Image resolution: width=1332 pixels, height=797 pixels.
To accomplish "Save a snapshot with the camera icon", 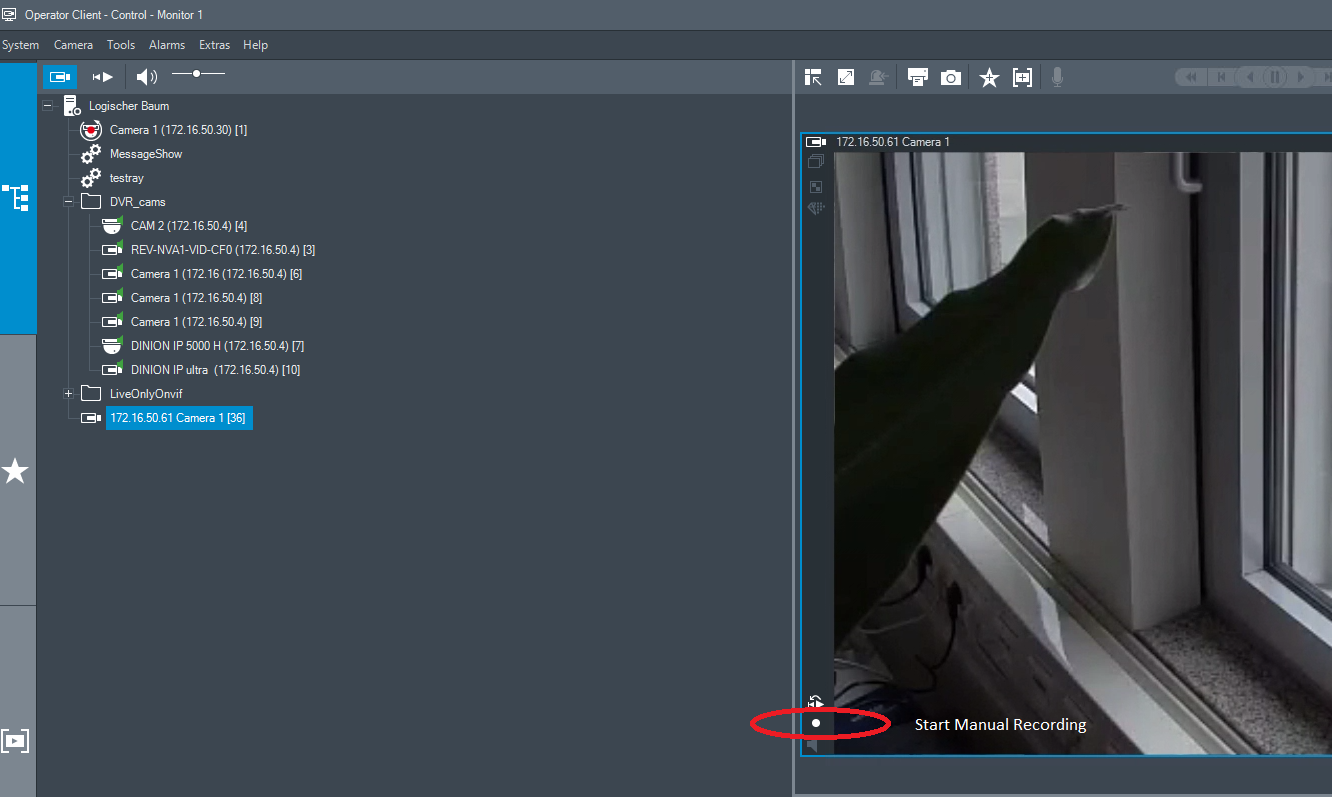I will [x=951, y=77].
